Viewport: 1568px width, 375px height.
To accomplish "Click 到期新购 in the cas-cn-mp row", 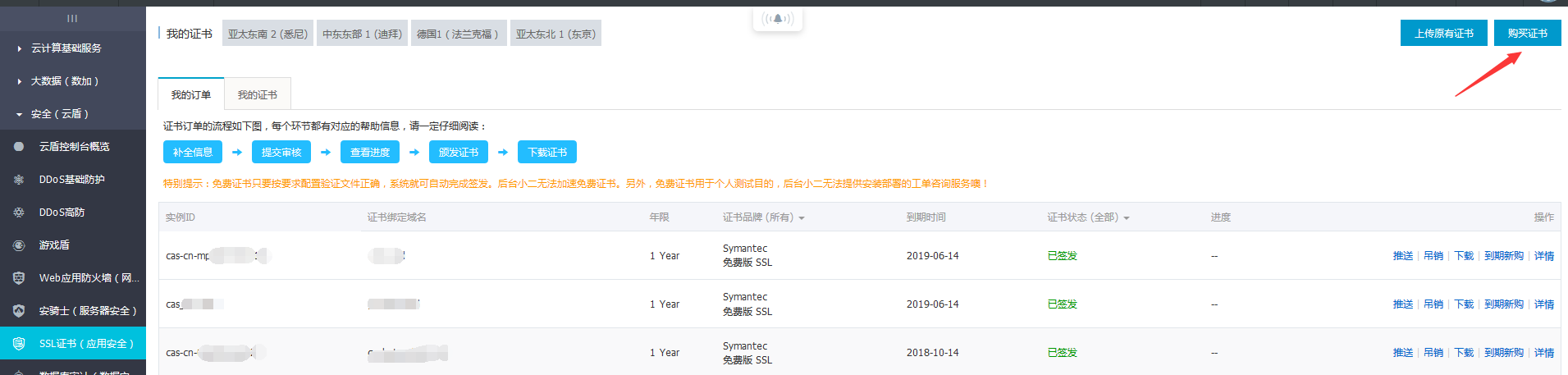I will 1504,256.
